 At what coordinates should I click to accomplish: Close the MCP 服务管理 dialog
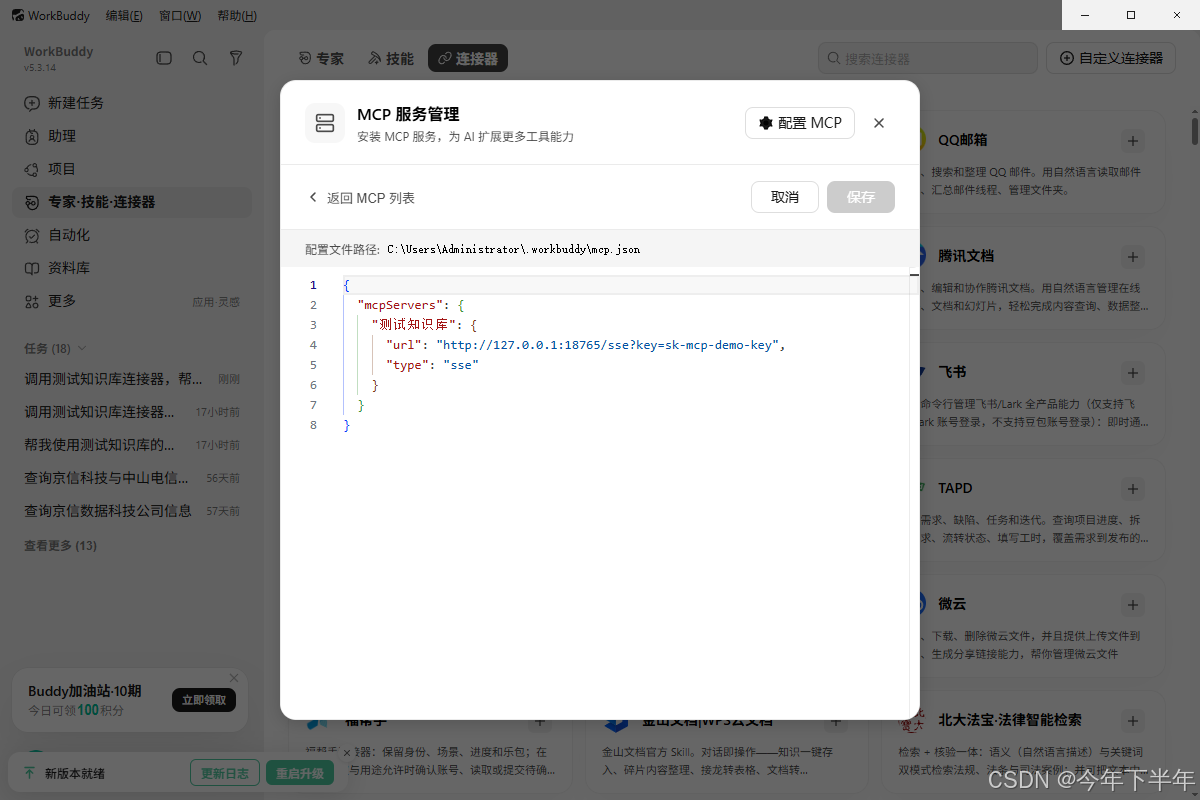[x=879, y=123]
